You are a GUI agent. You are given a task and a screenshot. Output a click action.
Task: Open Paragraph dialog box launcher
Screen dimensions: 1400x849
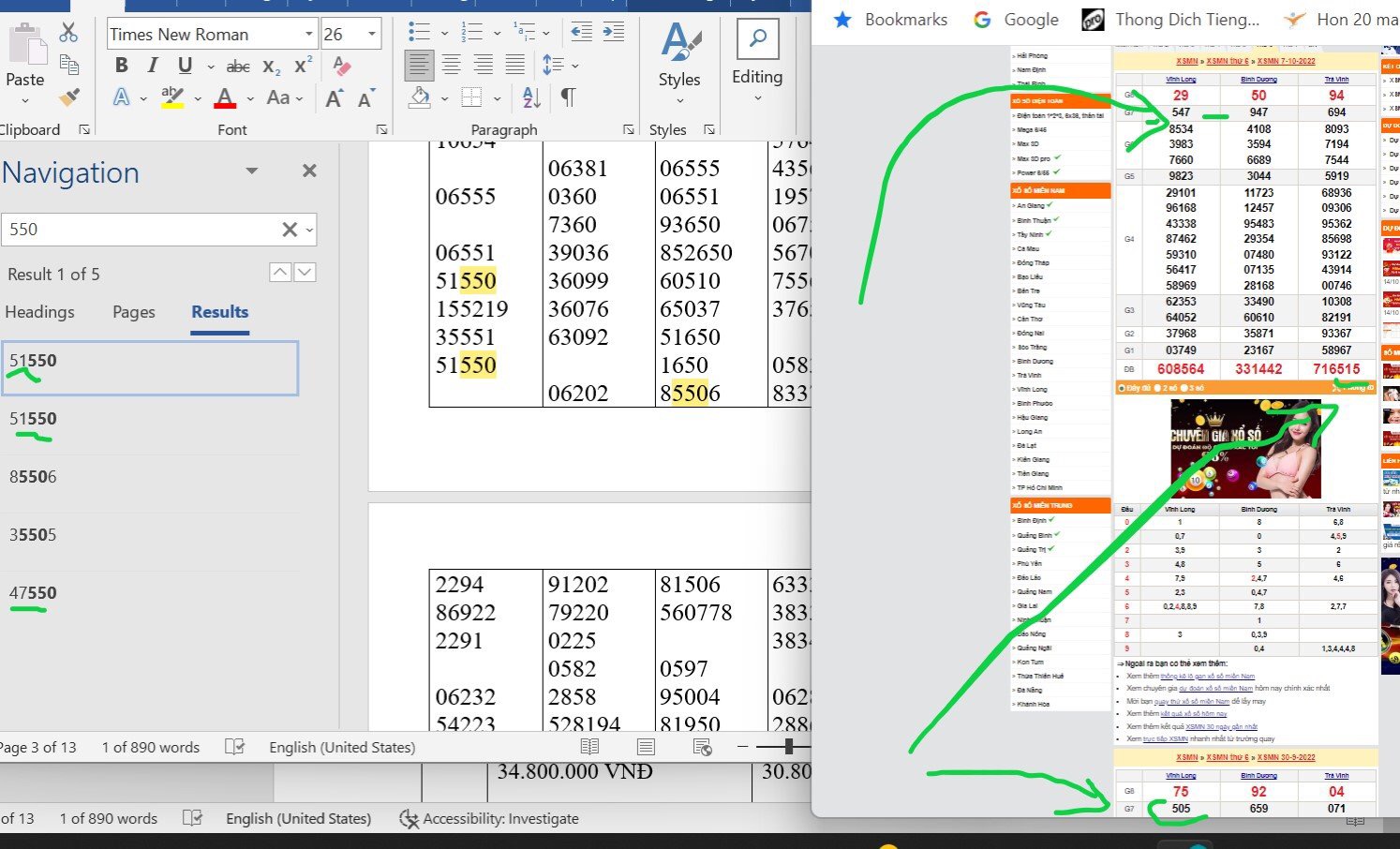(628, 130)
